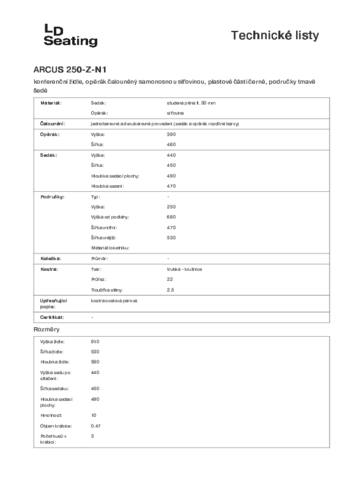
Task: Click 'Hloubka sedací plochy:' in the Sedák section
Action: pos(115,176)
